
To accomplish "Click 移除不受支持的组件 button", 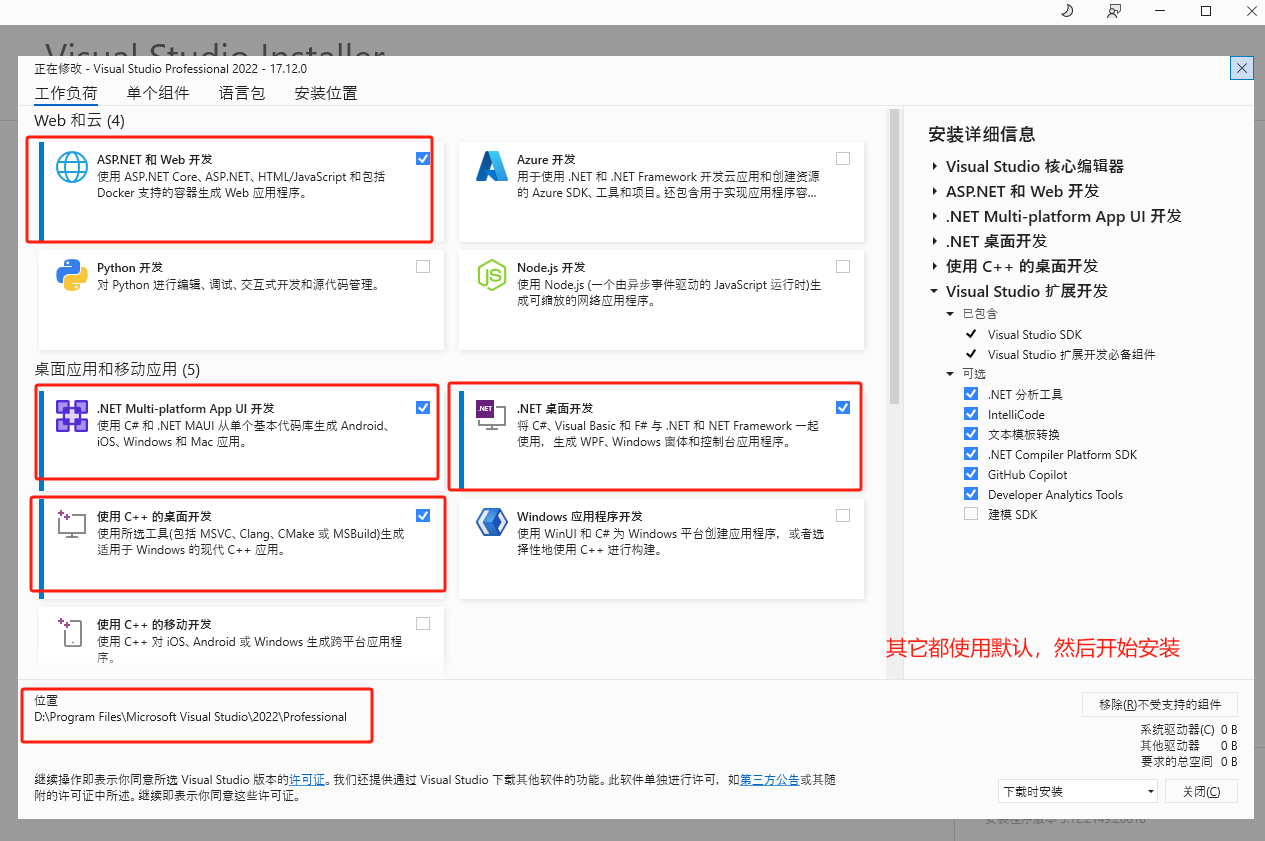I will 1160,704.
